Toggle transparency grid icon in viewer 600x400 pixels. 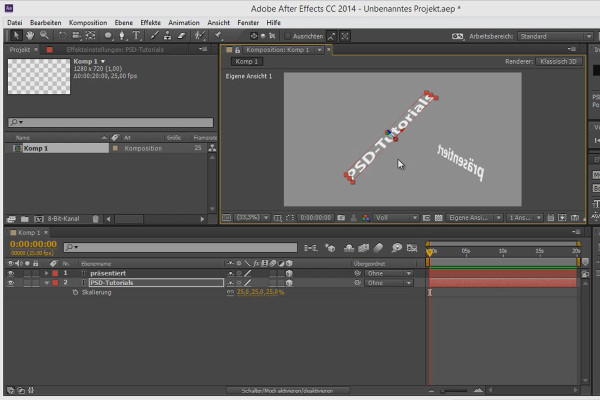click(439, 218)
